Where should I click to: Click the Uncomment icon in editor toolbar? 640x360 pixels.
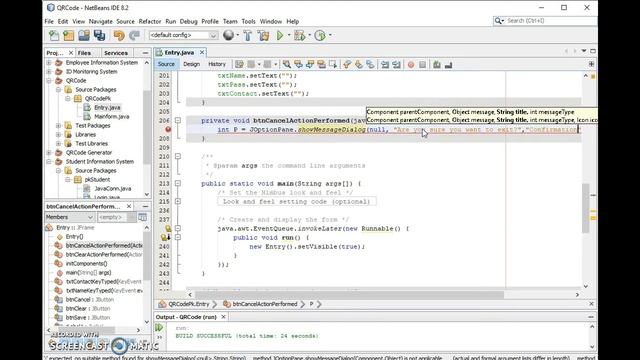448,64
